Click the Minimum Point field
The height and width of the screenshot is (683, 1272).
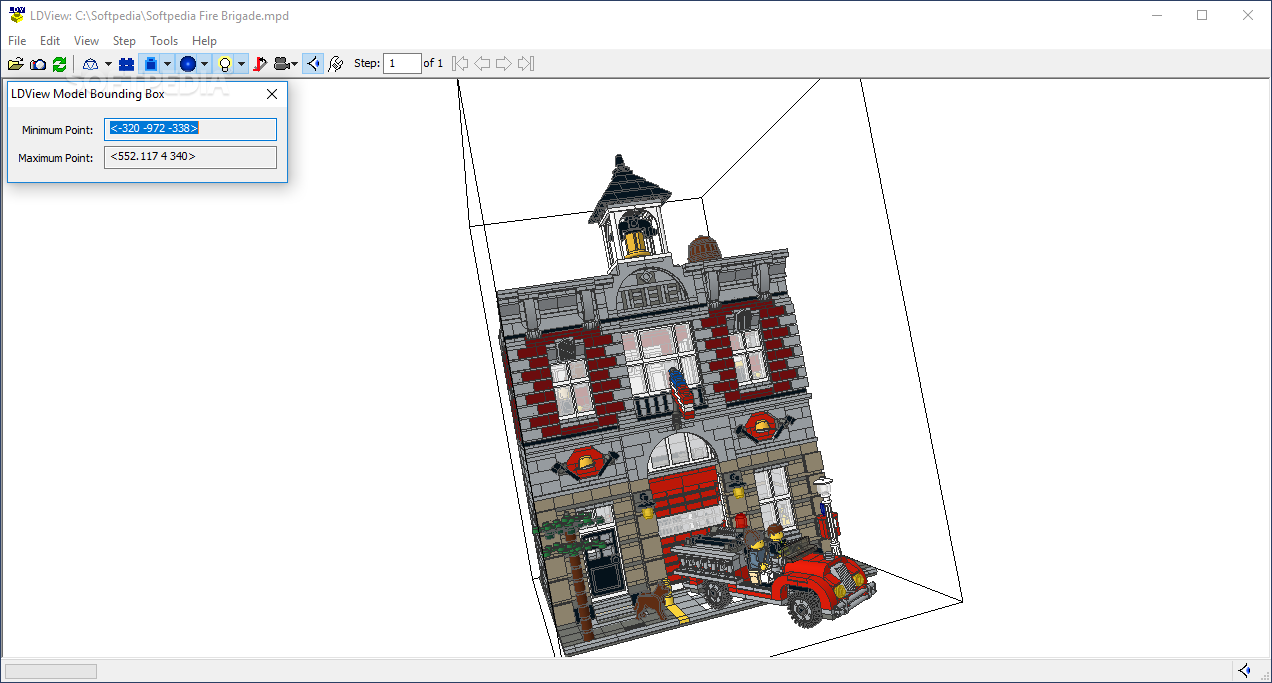[190, 129]
